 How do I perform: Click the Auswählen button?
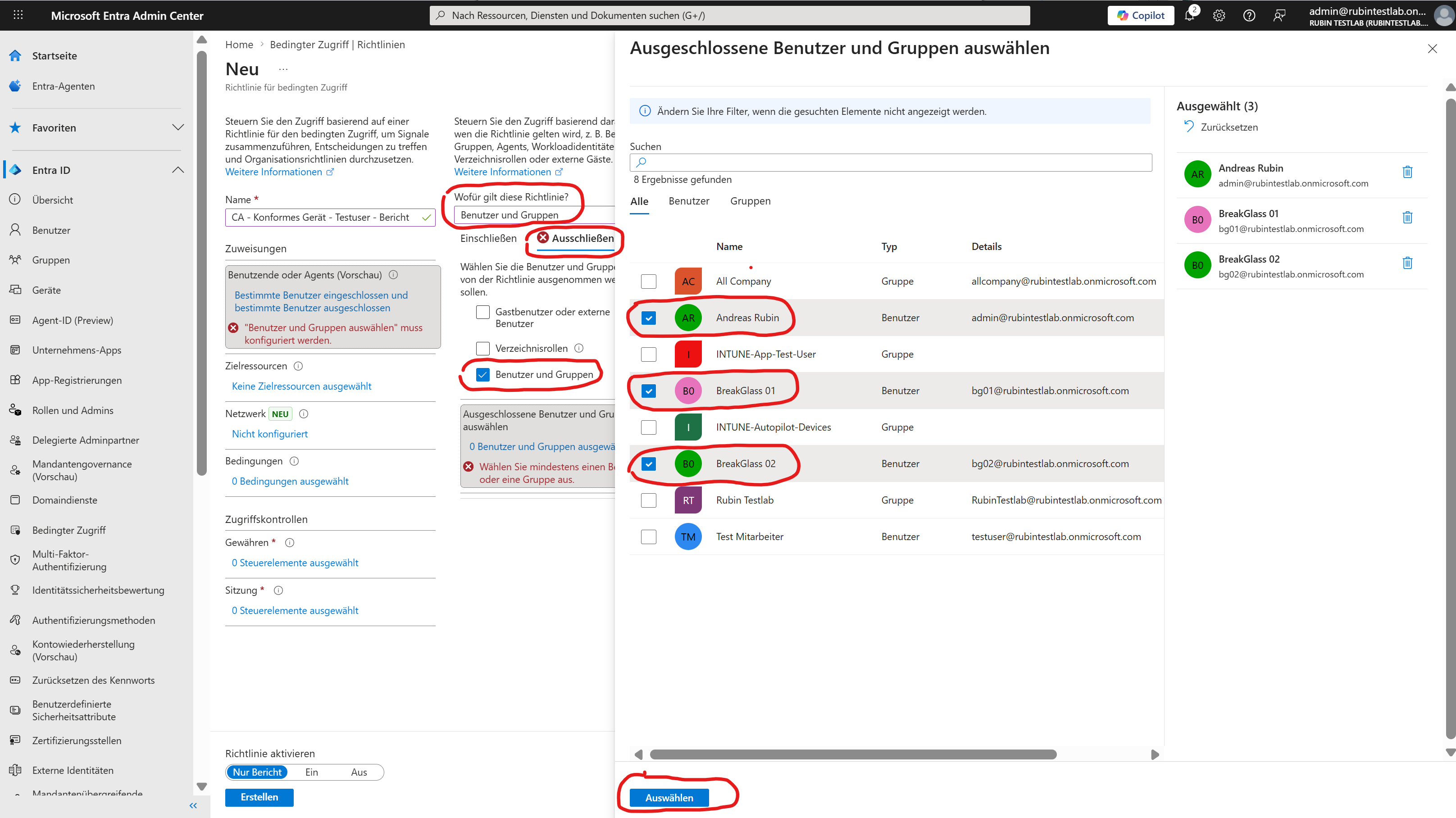click(669, 798)
